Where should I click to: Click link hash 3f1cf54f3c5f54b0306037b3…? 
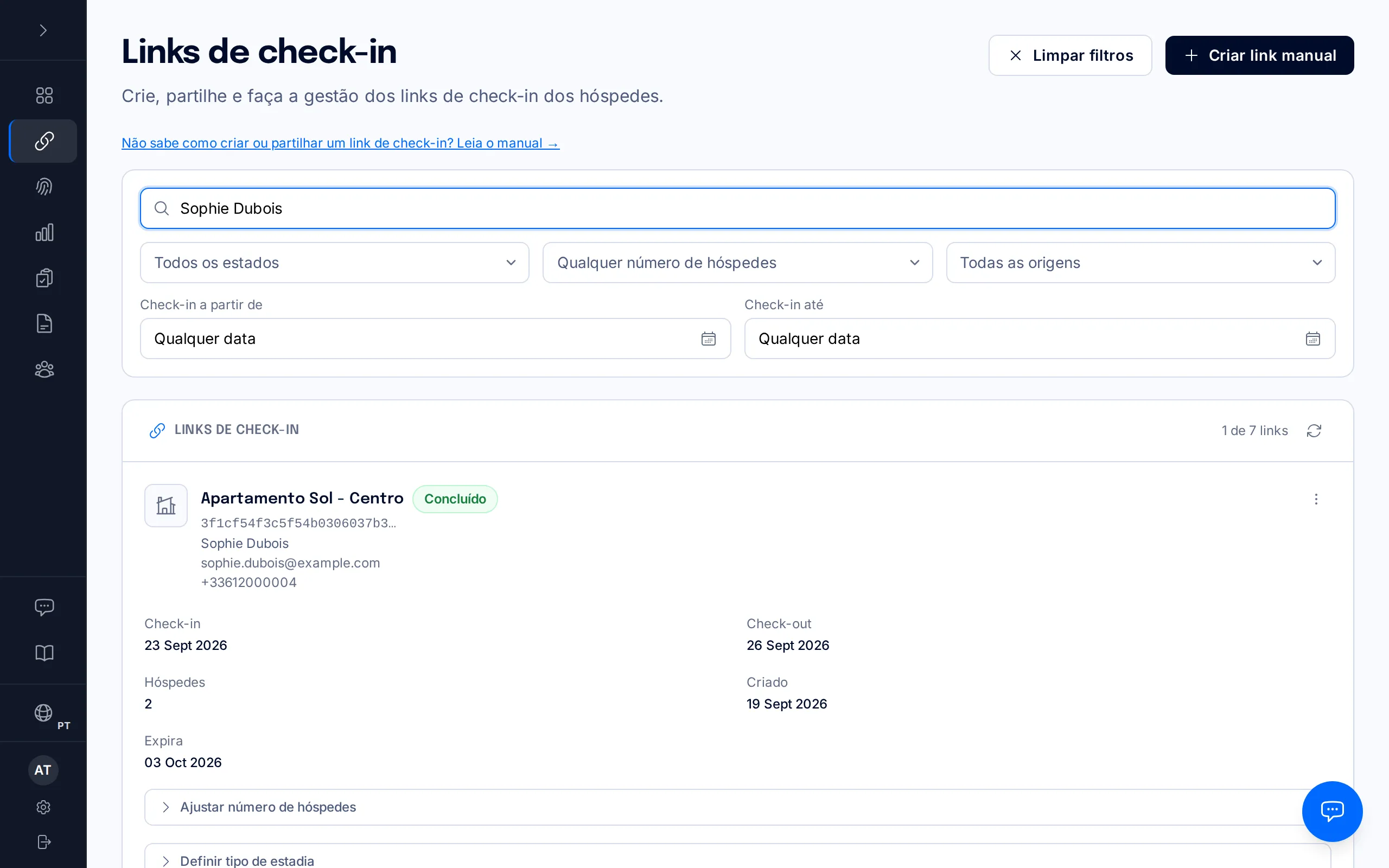pyautogui.click(x=298, y=523)
